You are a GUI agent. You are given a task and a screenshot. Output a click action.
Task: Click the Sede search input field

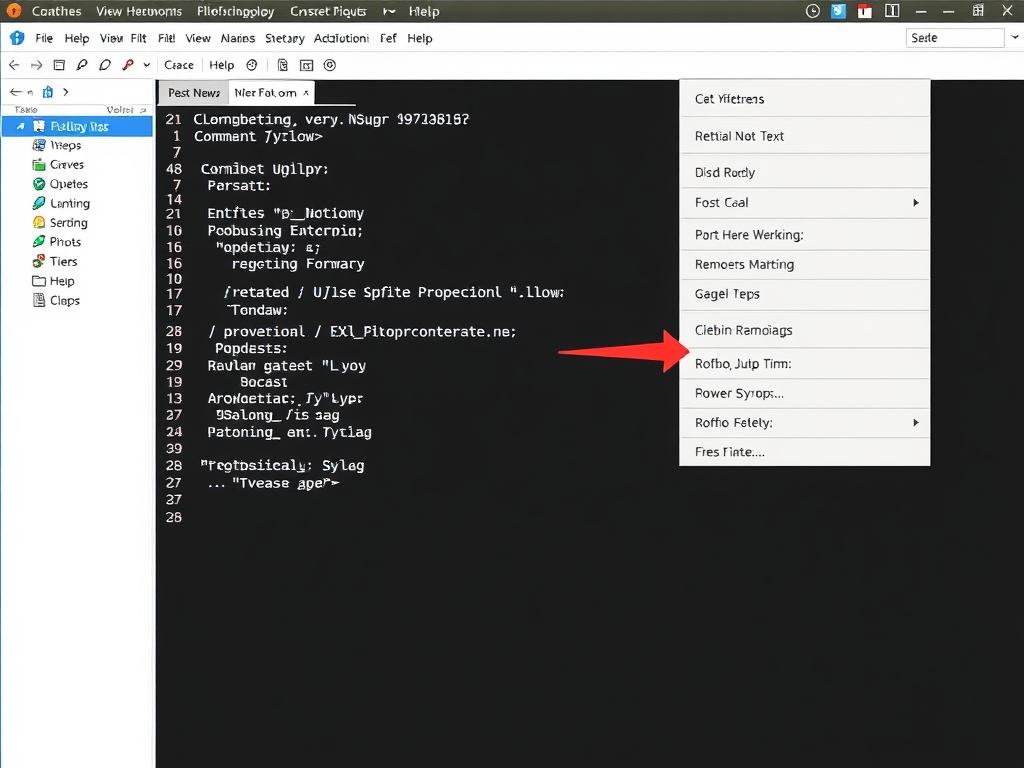(x=952, y=38)
